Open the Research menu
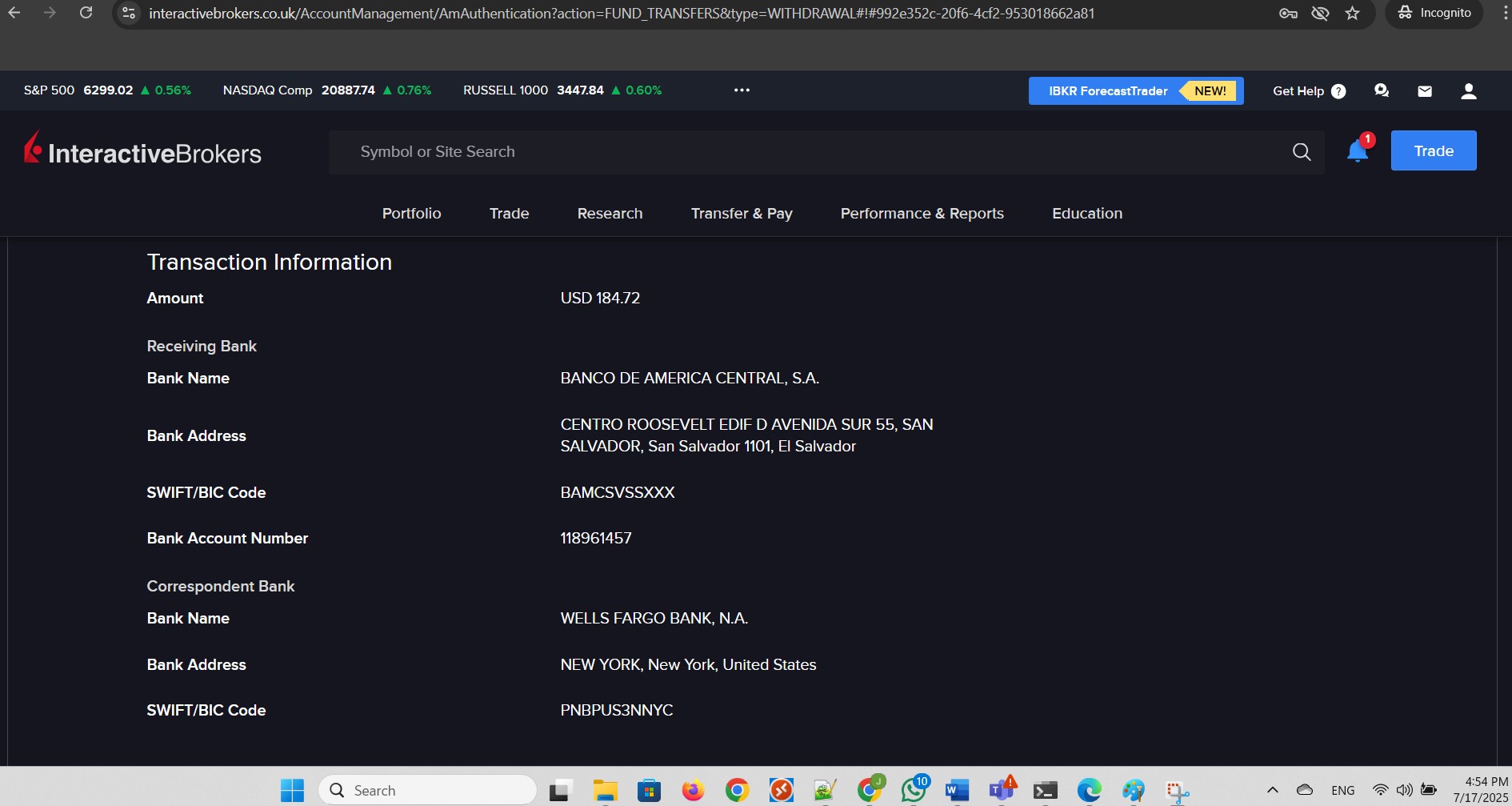The image size is (1512, 806). 610,214
